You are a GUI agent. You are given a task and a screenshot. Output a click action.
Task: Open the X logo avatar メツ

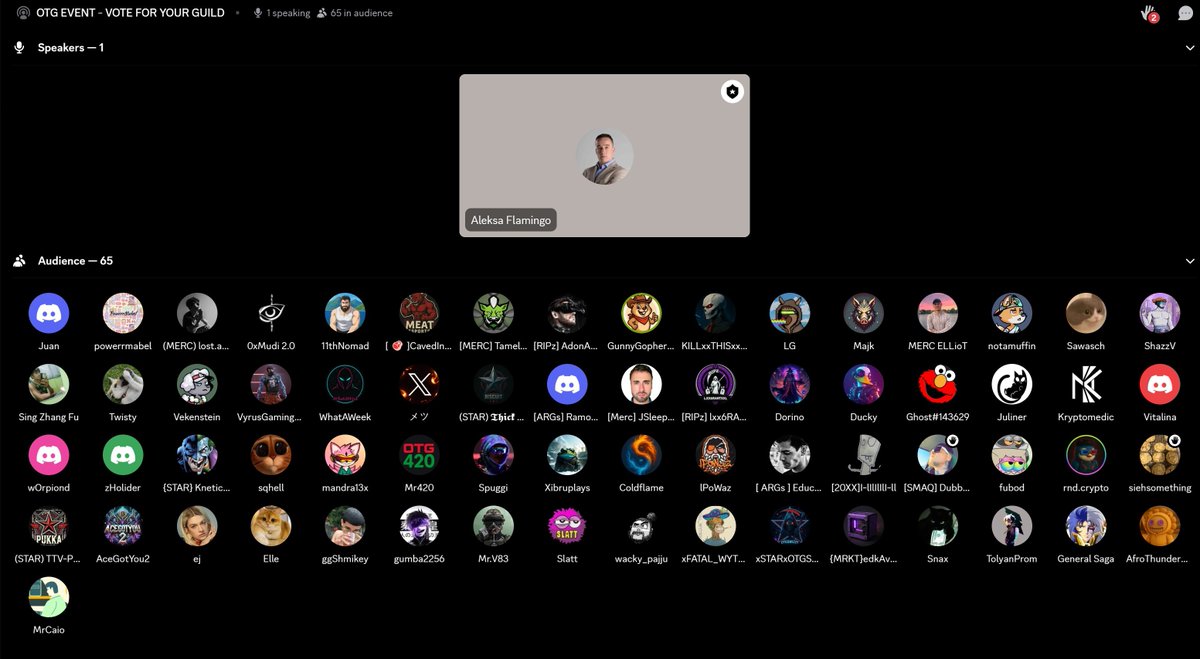[x=419, y=384]
